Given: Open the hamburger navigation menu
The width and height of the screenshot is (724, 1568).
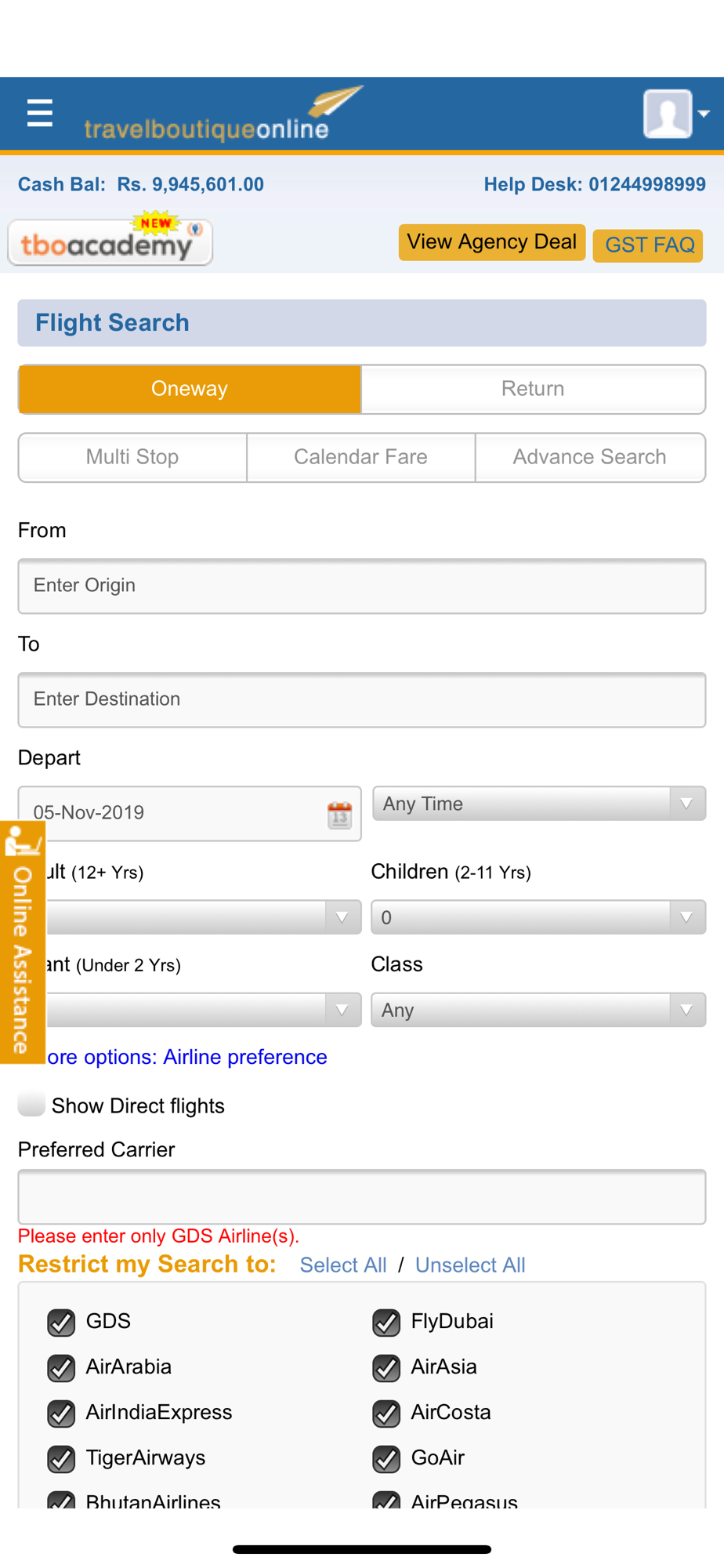Looking at the screenshot, I should point(40,114).
